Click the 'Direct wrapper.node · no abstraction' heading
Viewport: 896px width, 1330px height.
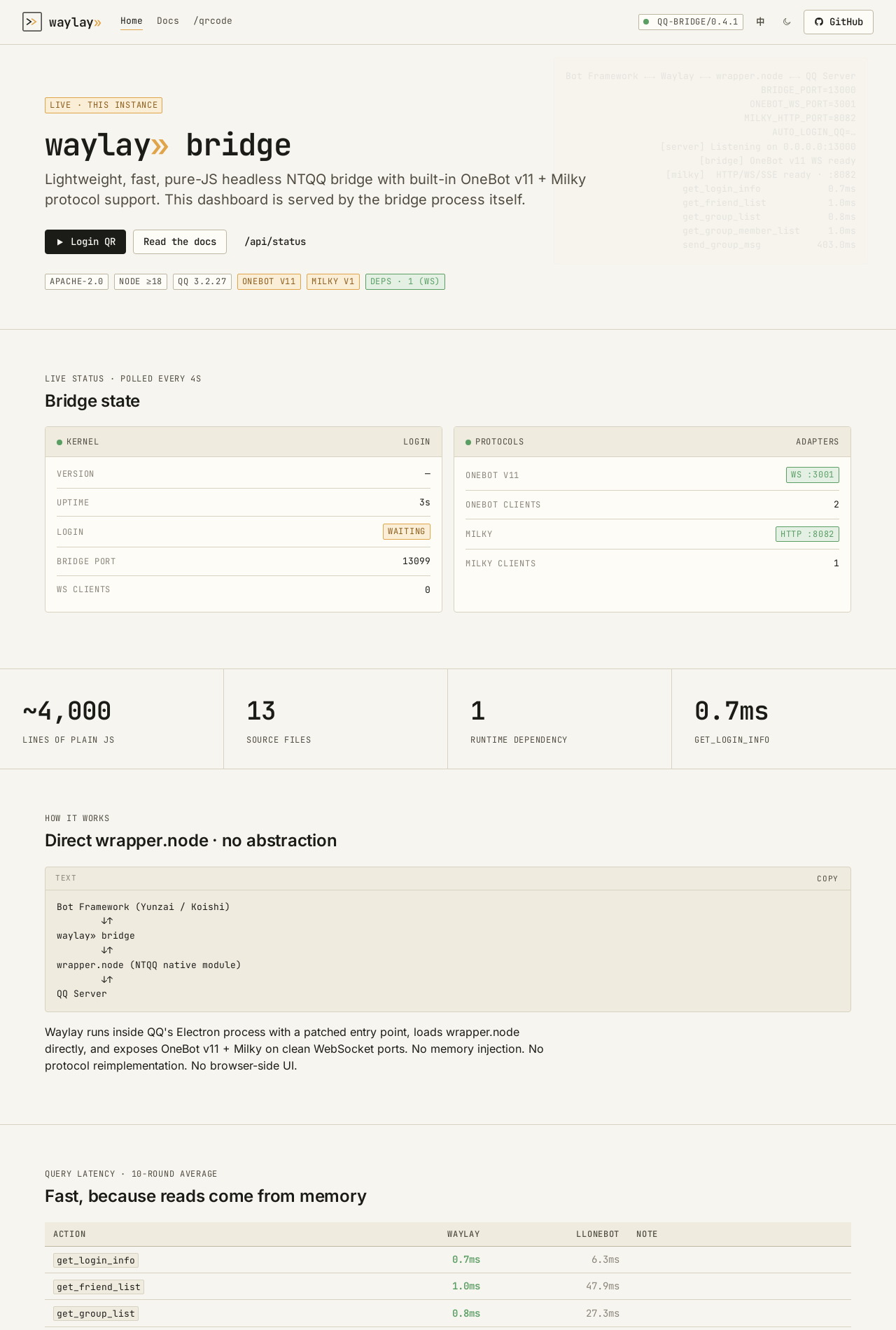(191, 841)
